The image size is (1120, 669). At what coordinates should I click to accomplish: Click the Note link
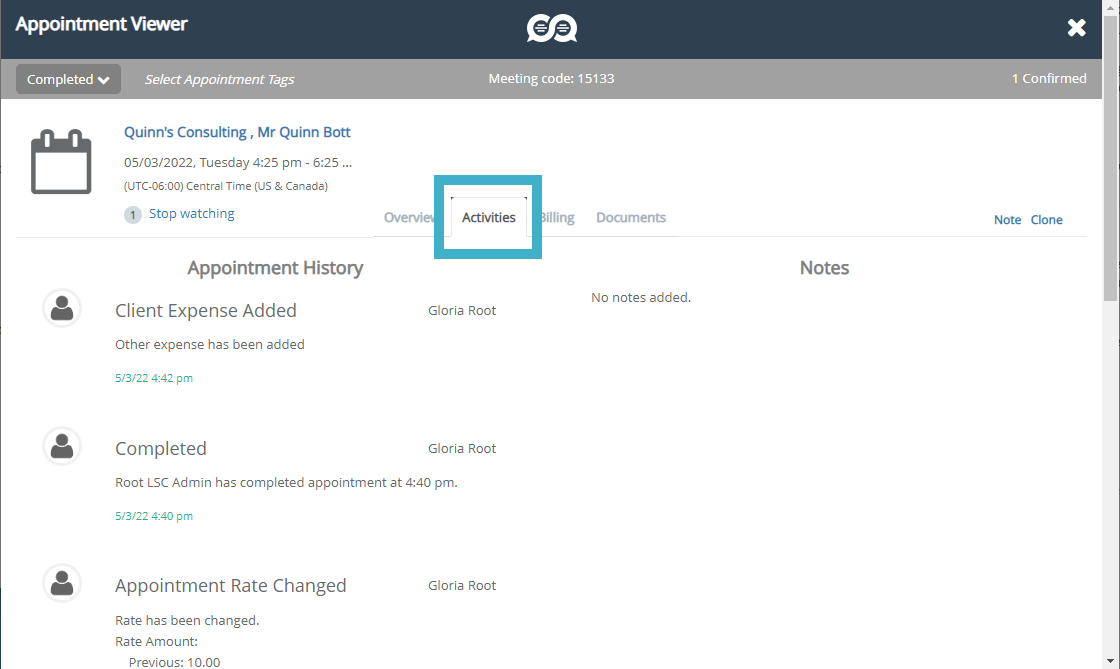1007,220
